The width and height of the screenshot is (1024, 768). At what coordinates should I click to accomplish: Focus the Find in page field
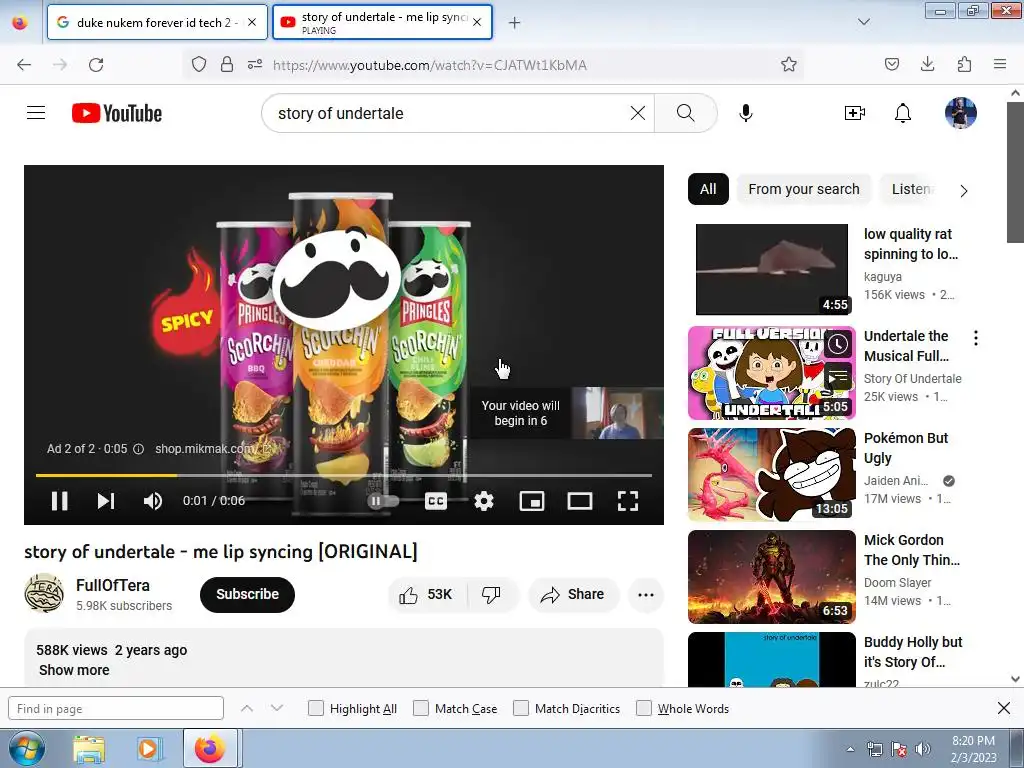(116, 709)
